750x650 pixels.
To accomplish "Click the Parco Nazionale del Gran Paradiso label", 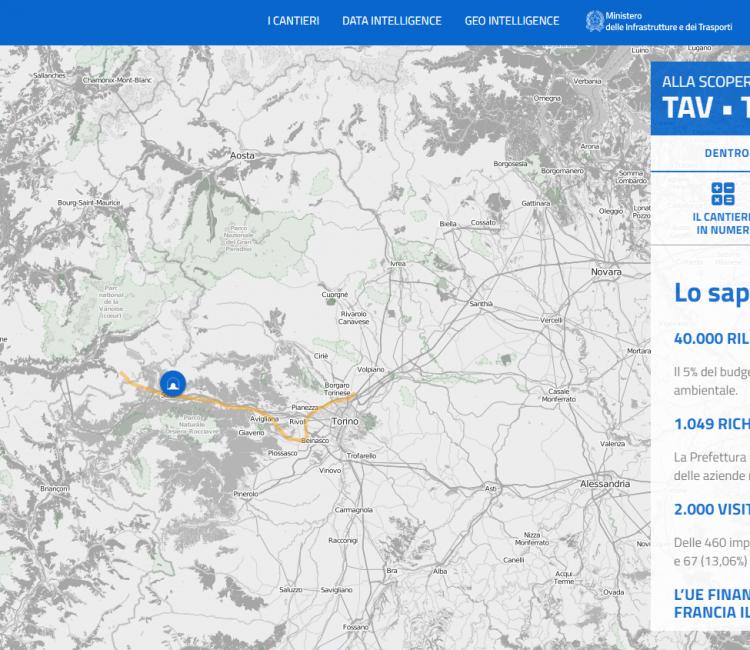I will click(x=239, y=238).
